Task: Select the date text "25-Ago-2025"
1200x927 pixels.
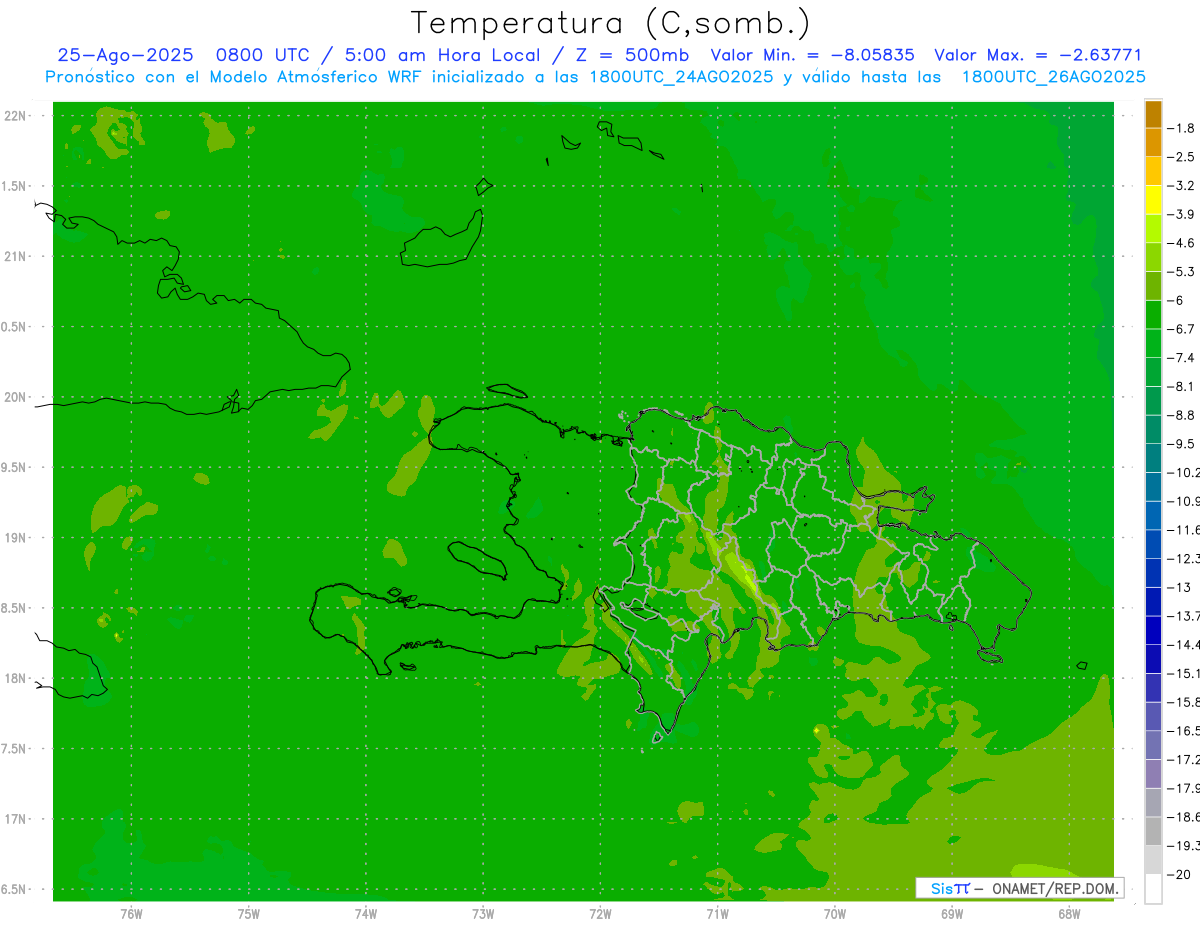Action: pos(125,55)
